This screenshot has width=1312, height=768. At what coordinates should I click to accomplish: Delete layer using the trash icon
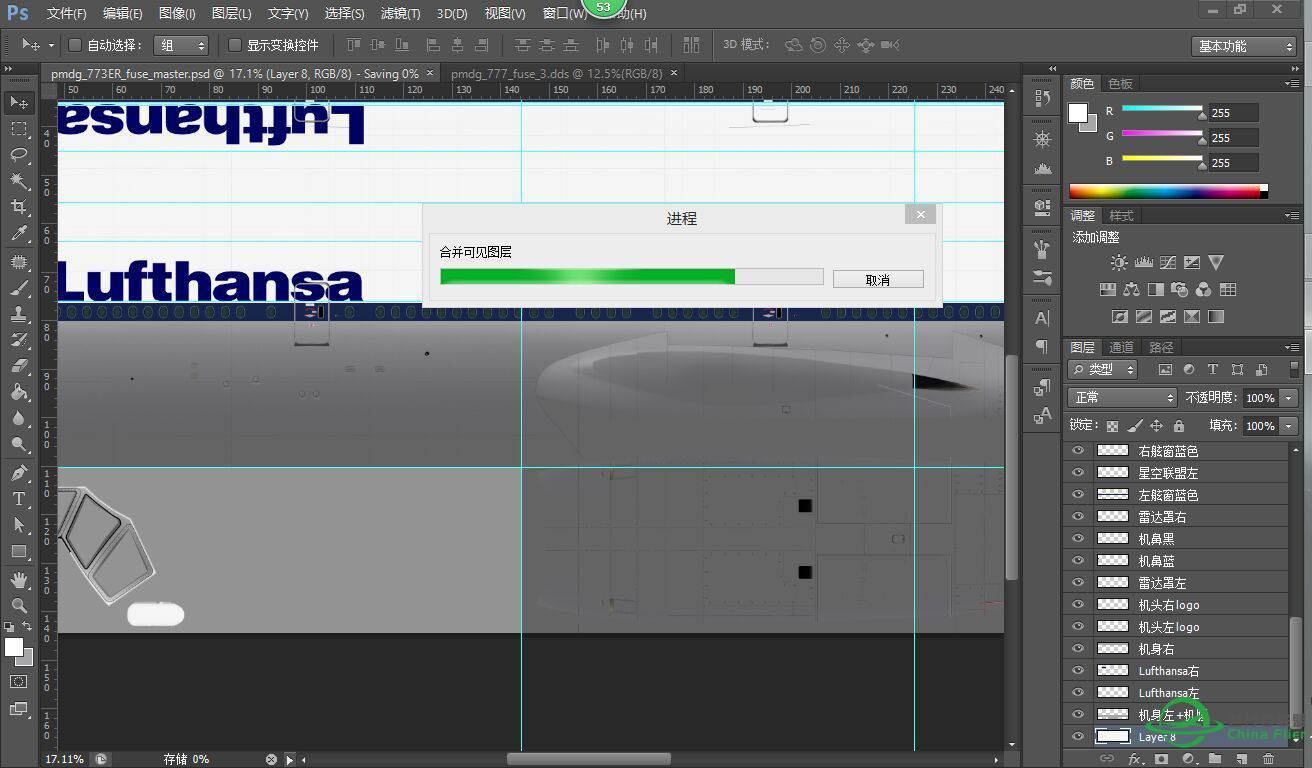click(1269, 759)
